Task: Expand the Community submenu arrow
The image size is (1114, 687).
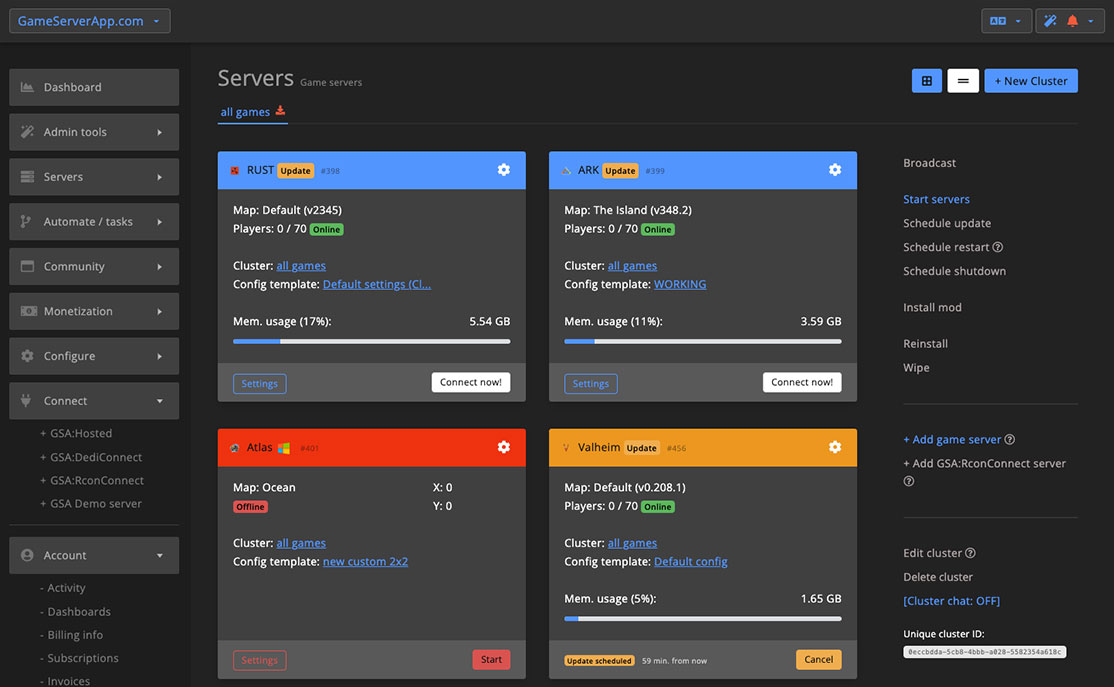Action: tap(159, 266)
